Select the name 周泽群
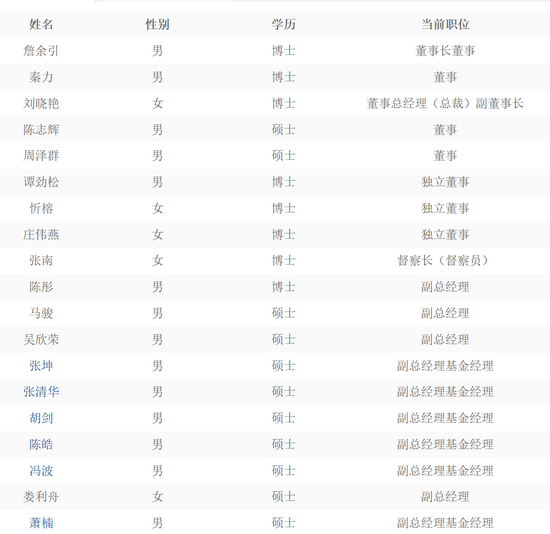The image size is (550, 534). point(41,155)
